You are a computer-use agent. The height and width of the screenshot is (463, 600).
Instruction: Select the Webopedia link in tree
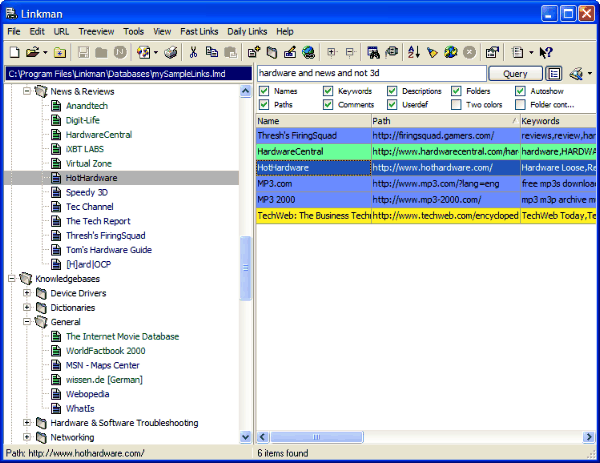tap(88, 394)
